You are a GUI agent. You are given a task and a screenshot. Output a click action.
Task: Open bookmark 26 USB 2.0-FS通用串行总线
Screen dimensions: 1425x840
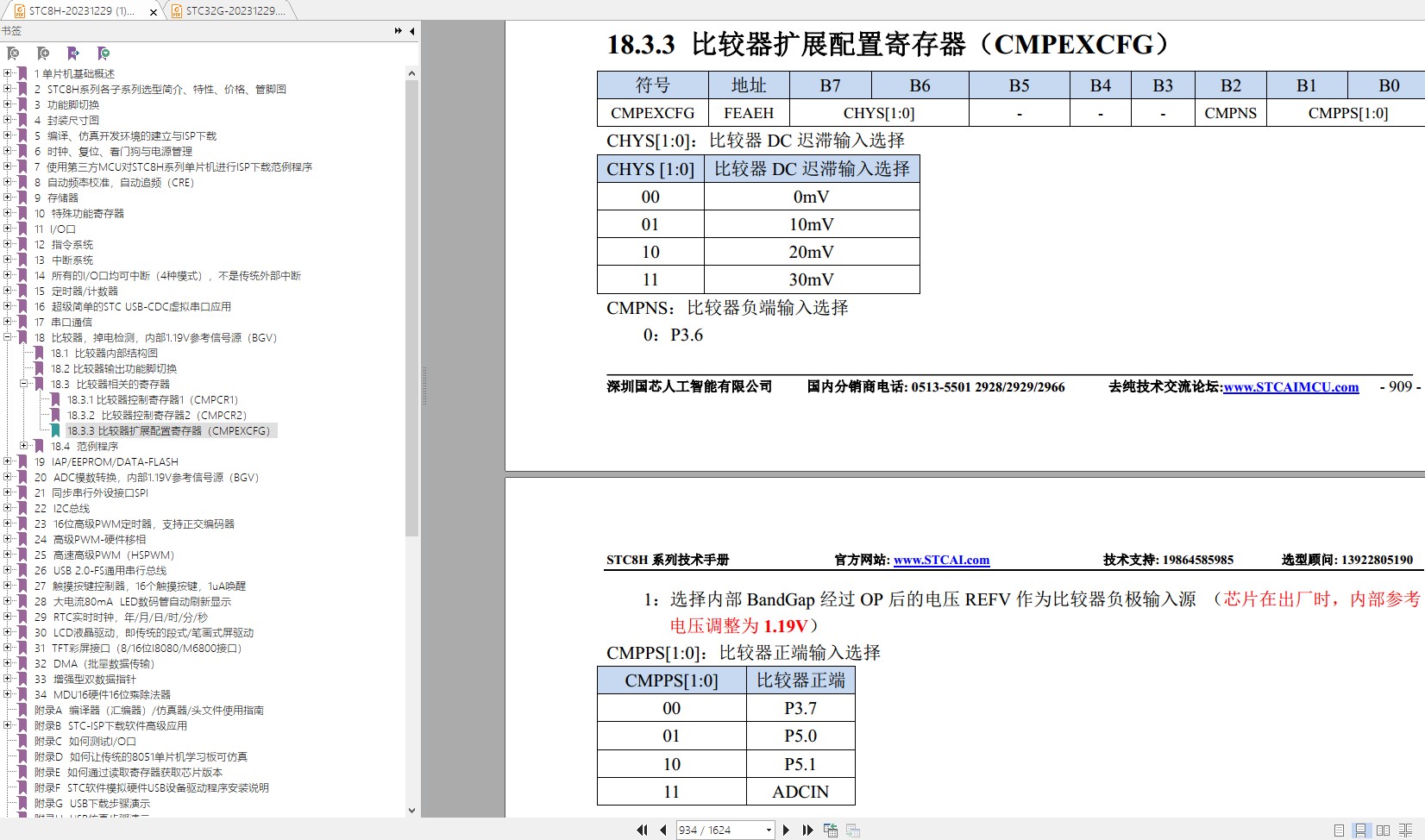pyautogui.click(x=100, y=570)
